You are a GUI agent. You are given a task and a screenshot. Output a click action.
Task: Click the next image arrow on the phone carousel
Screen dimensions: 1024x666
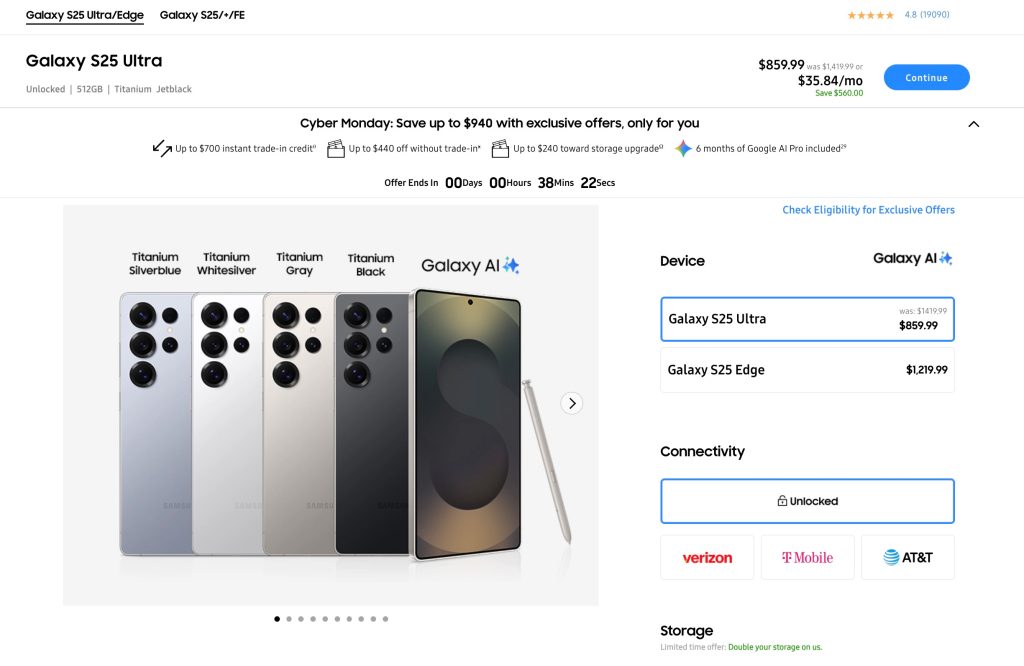coord(571,402)
